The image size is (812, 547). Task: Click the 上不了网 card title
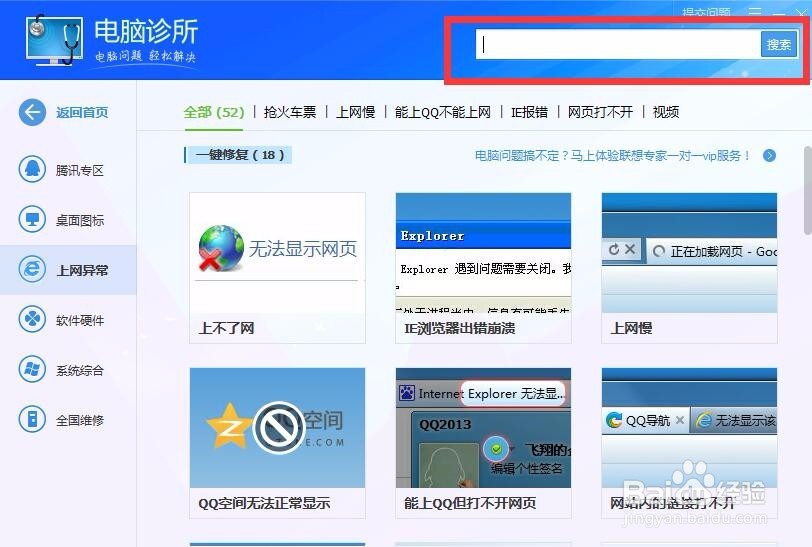(x=226, y=328)
